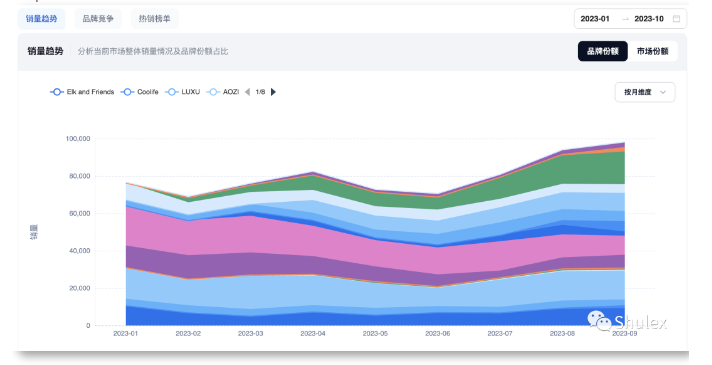The width and height of the screenshot is (712, 365).
Task: Open the 品牌竞争 tab
Action: [x=98, y=19]
